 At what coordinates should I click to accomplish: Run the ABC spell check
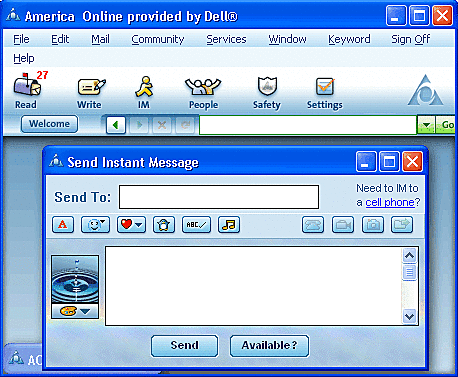coord(196,225)
